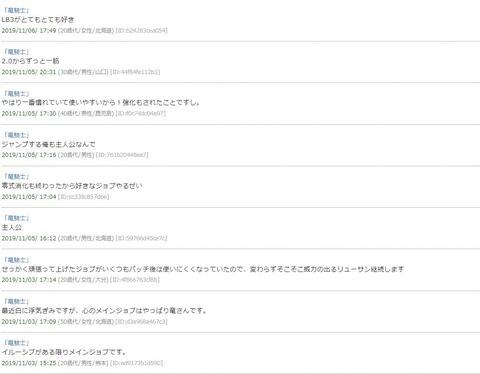Open the 竜騎士 link above the 最近白に浮気ぎみ comment
480x374 pixels.
tap(16, 302)
